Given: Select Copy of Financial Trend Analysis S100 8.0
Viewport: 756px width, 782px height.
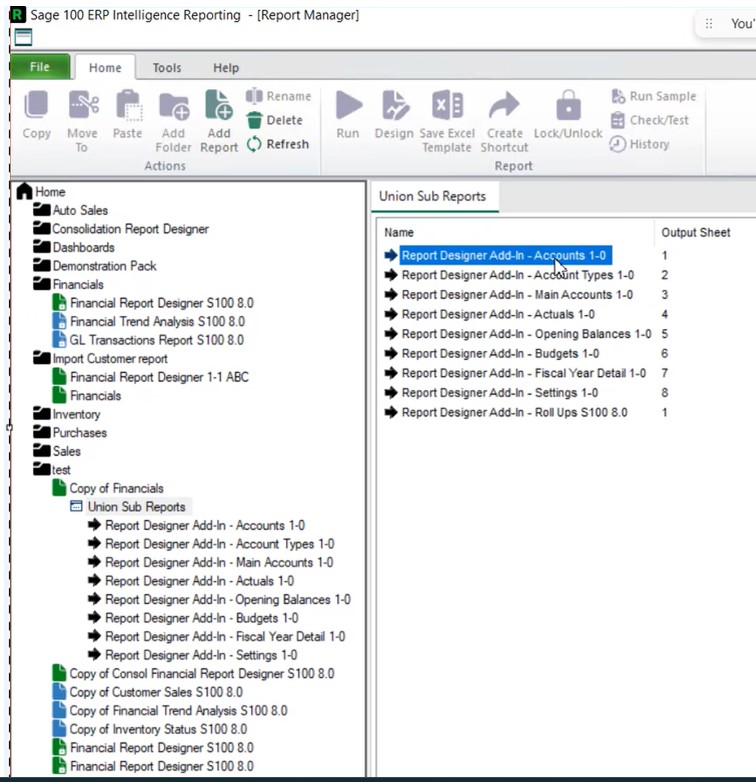Looking at the screenshot, I should point(179,710).
